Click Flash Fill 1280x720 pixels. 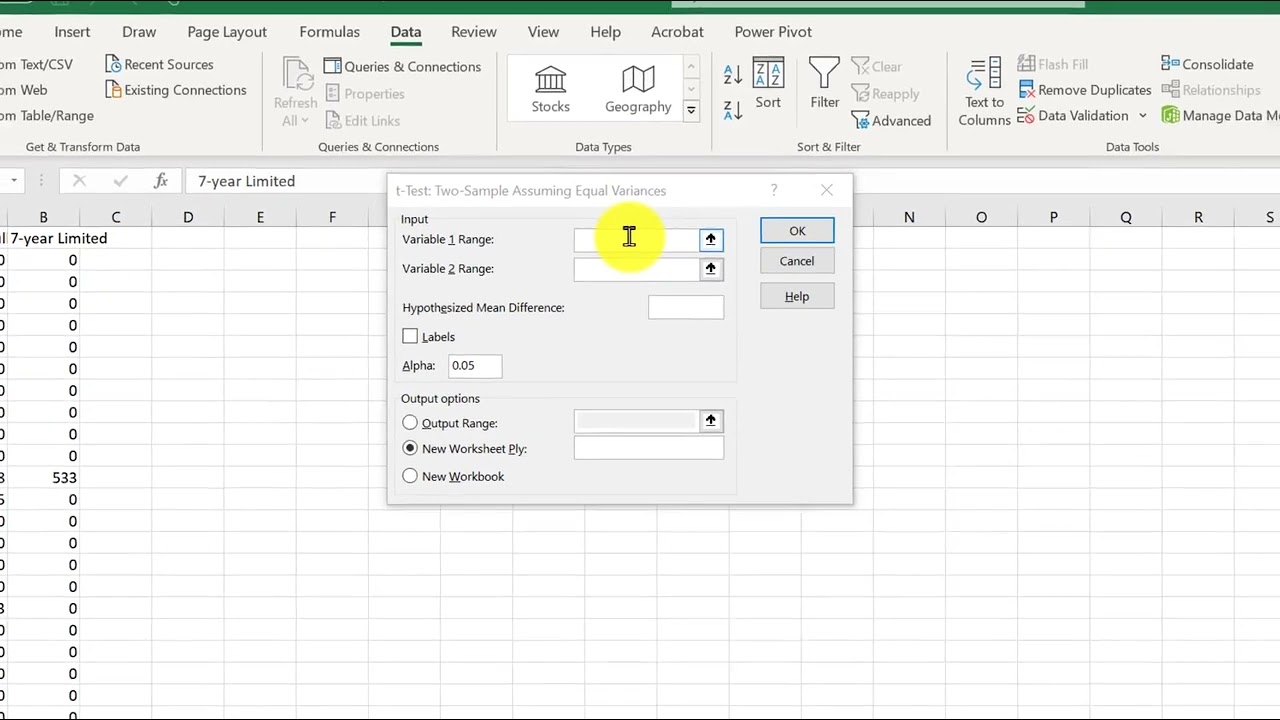click(1053, 64)
